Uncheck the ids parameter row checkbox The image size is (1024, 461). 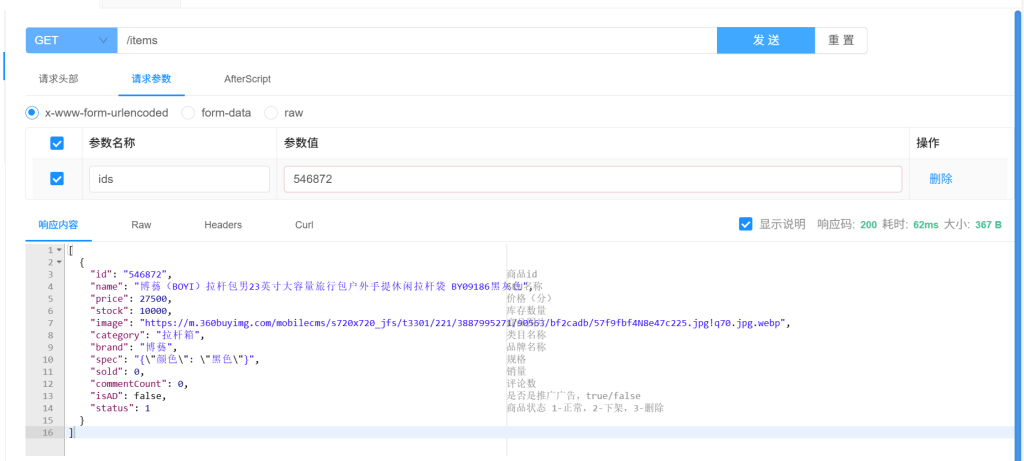coord(57,179)
